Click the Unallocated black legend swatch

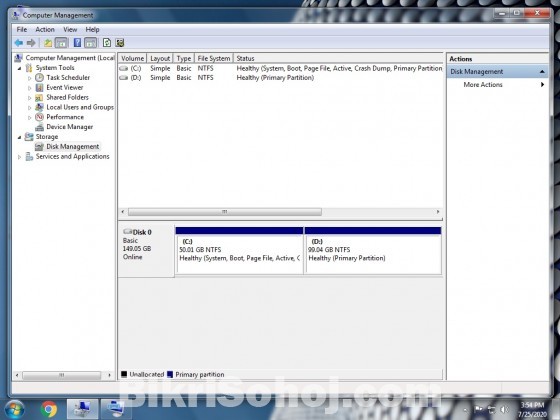(x=124, y=374)
